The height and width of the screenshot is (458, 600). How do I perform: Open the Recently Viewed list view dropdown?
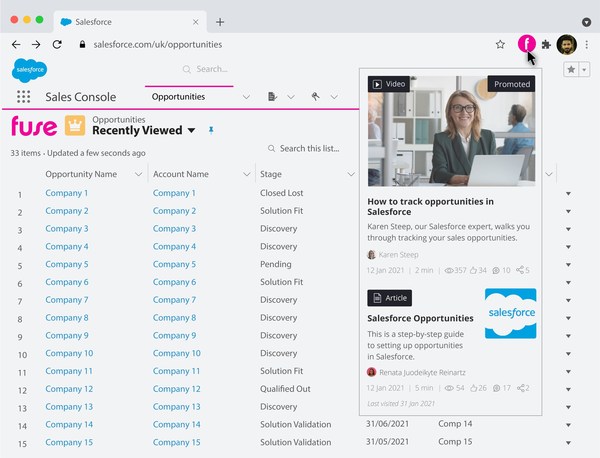point(192,130)
